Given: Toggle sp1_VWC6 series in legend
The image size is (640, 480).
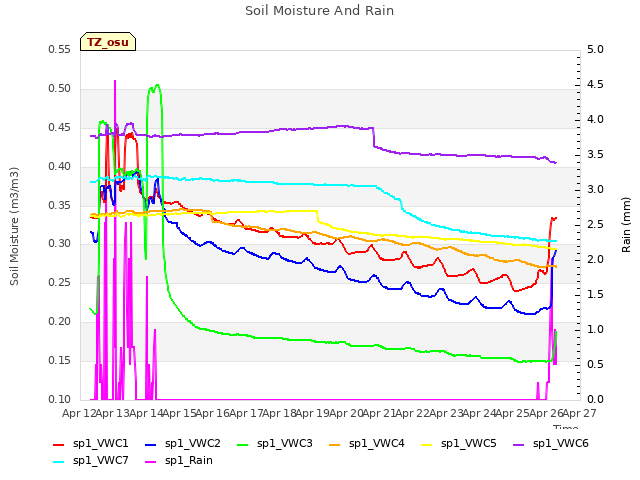Looking at the screenshot, I should coord(551,444).
